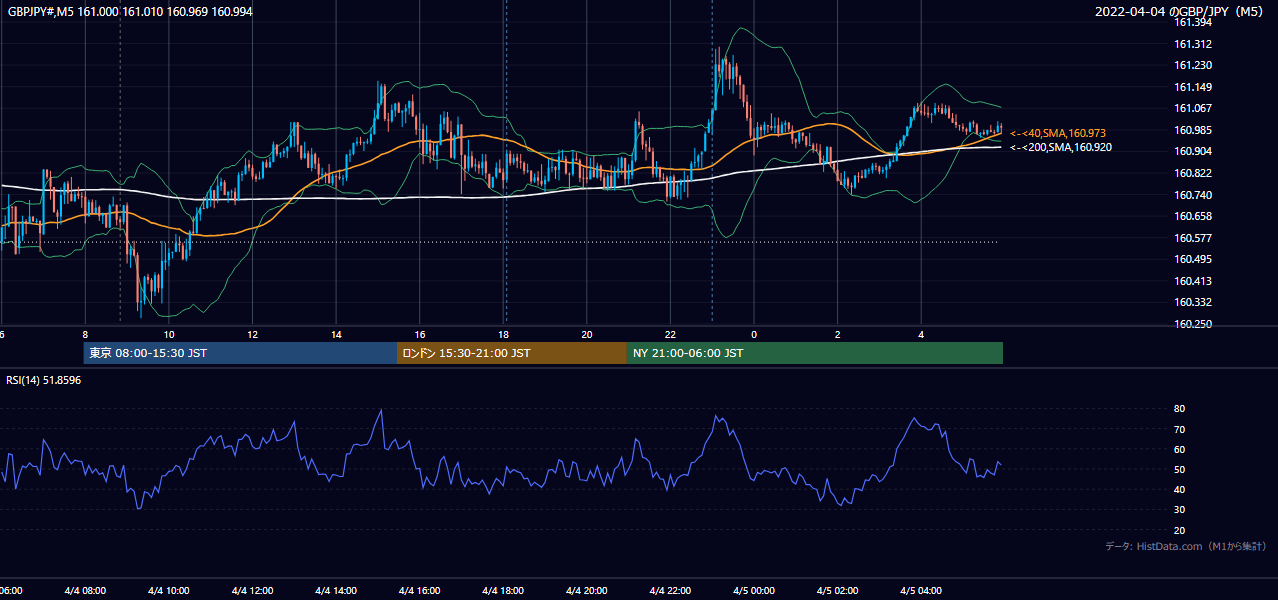Click the RSI axis level 70
Screen dimensions: 1278x600
[x=1179, y=429]
